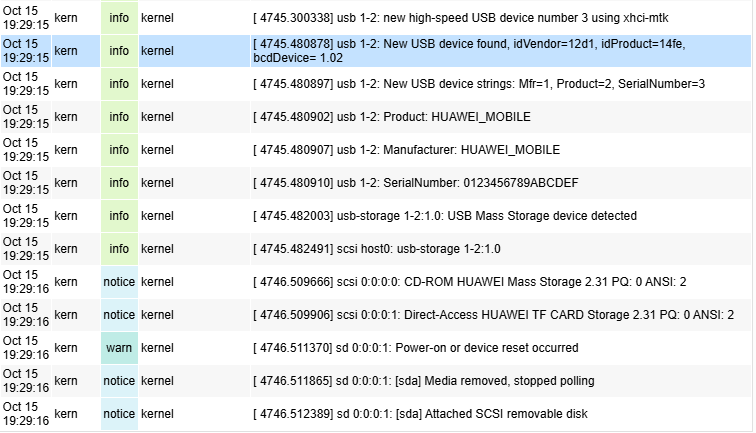
Task: Select the Media removed, stopped polling entry
Action: tap(424, 381)
